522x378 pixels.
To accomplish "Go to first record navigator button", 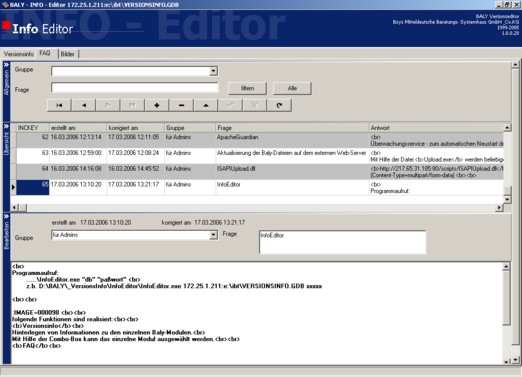I will click(59, 105).
